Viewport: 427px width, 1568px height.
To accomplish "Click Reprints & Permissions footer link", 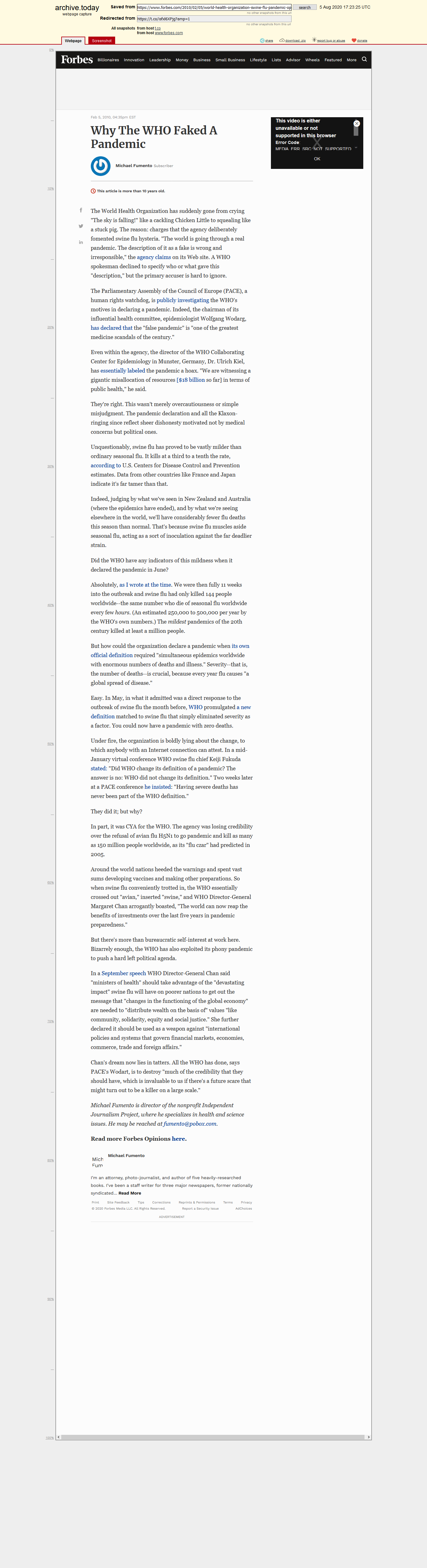I will (x=197, y=1202).
